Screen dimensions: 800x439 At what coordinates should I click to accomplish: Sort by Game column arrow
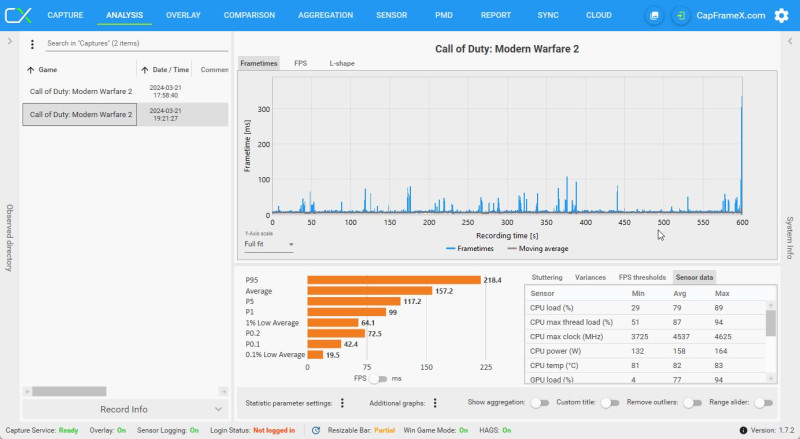(31, 70)
